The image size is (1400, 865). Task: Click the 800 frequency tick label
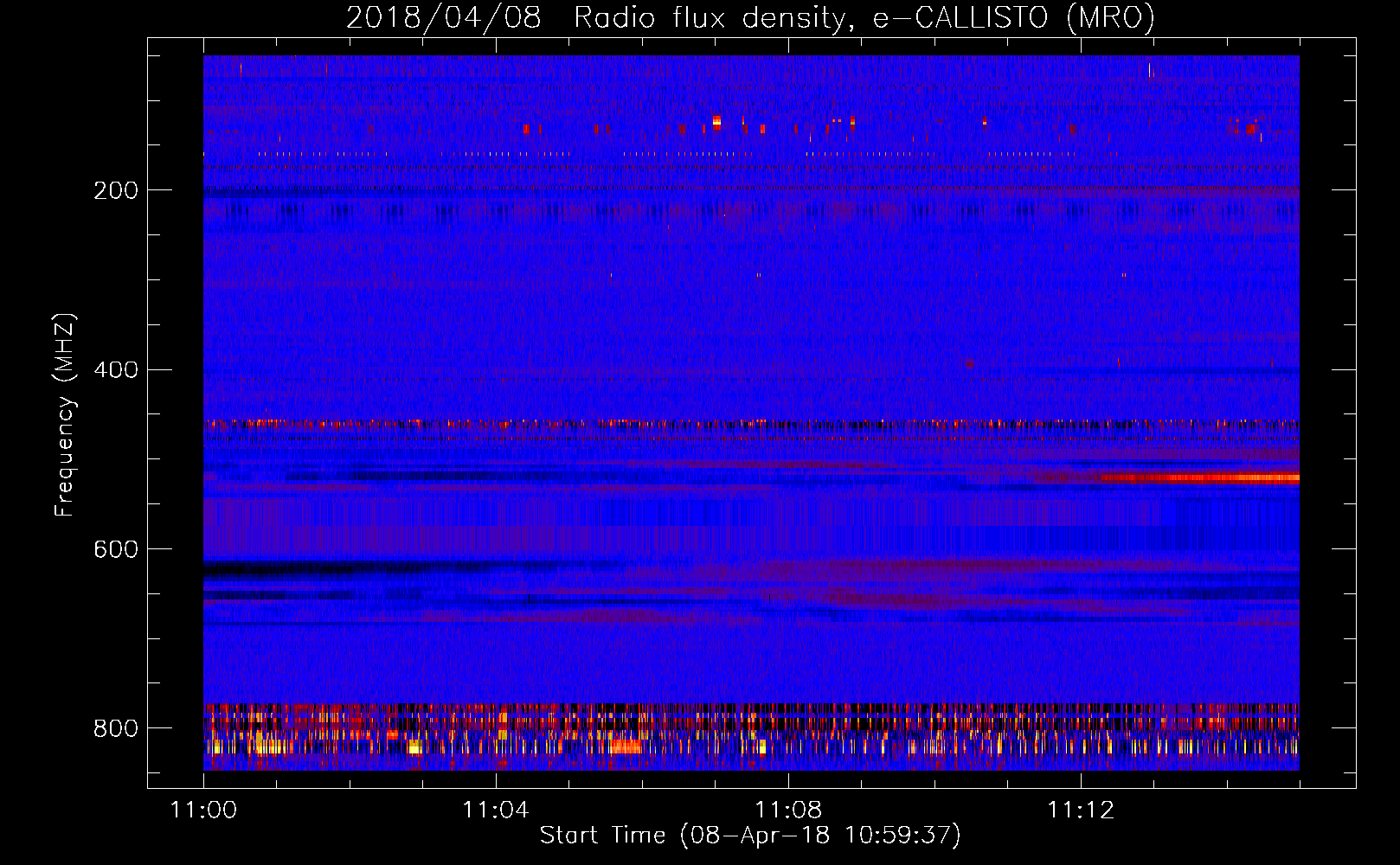point(116,728)
